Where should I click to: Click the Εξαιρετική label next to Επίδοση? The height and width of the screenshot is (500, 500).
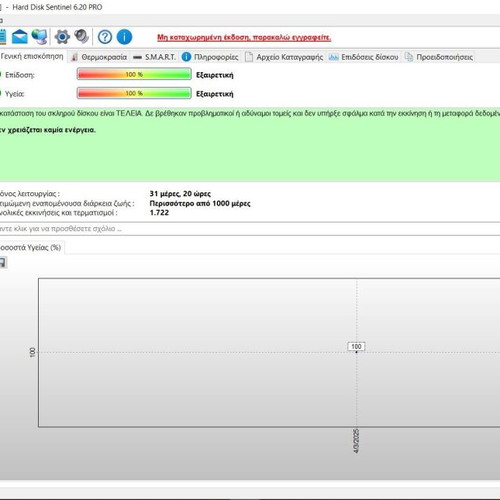pos(215,75)
